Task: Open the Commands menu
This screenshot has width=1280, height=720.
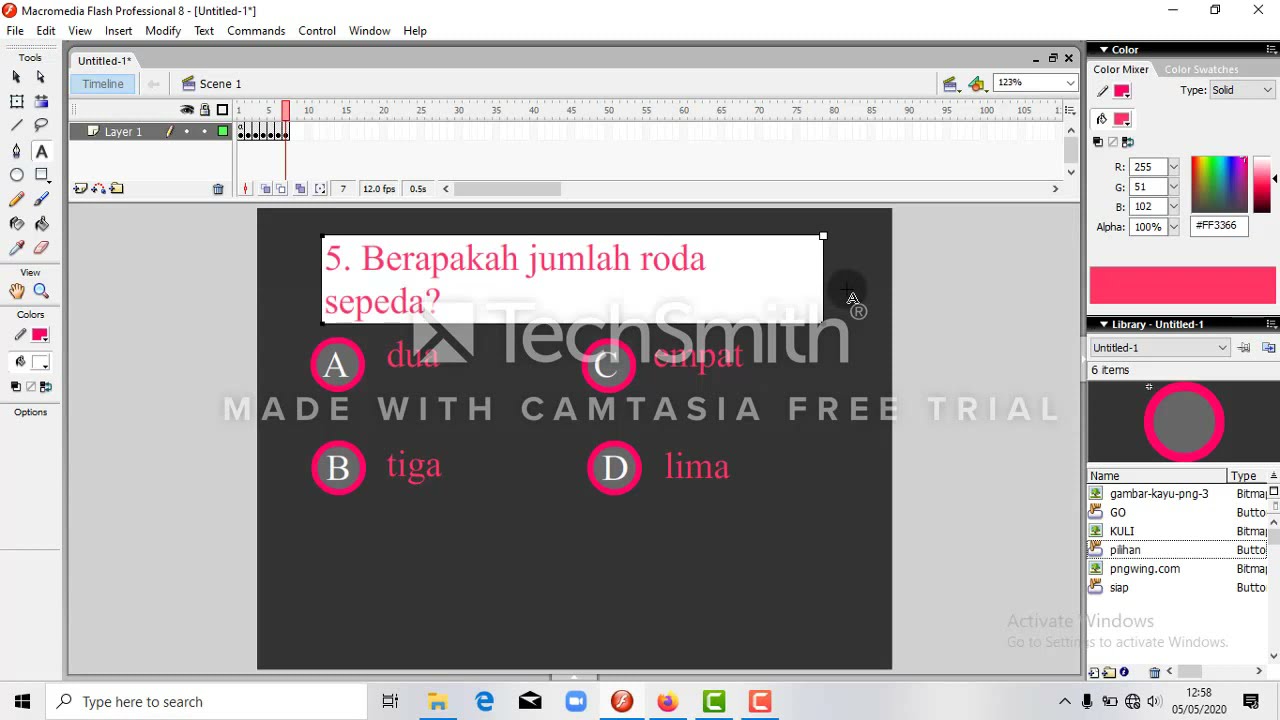Action: tap(256, 31)
